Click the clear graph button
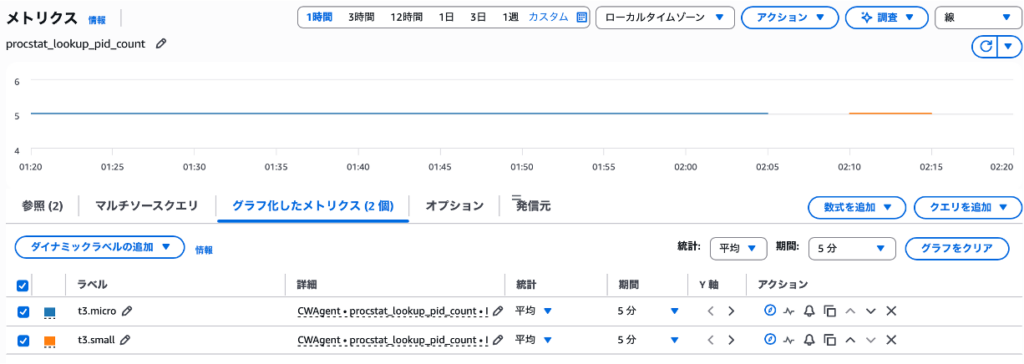The height and width of the screenshot is (364, 1024). 957,248
